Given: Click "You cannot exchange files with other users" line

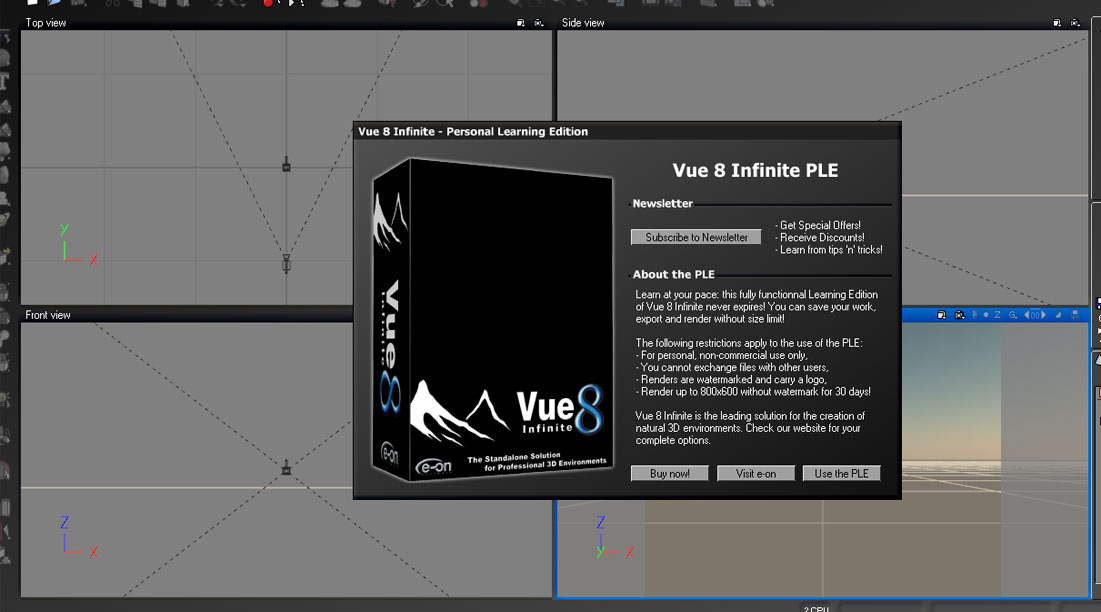Looking at the screenshot, I should (732, 367).
